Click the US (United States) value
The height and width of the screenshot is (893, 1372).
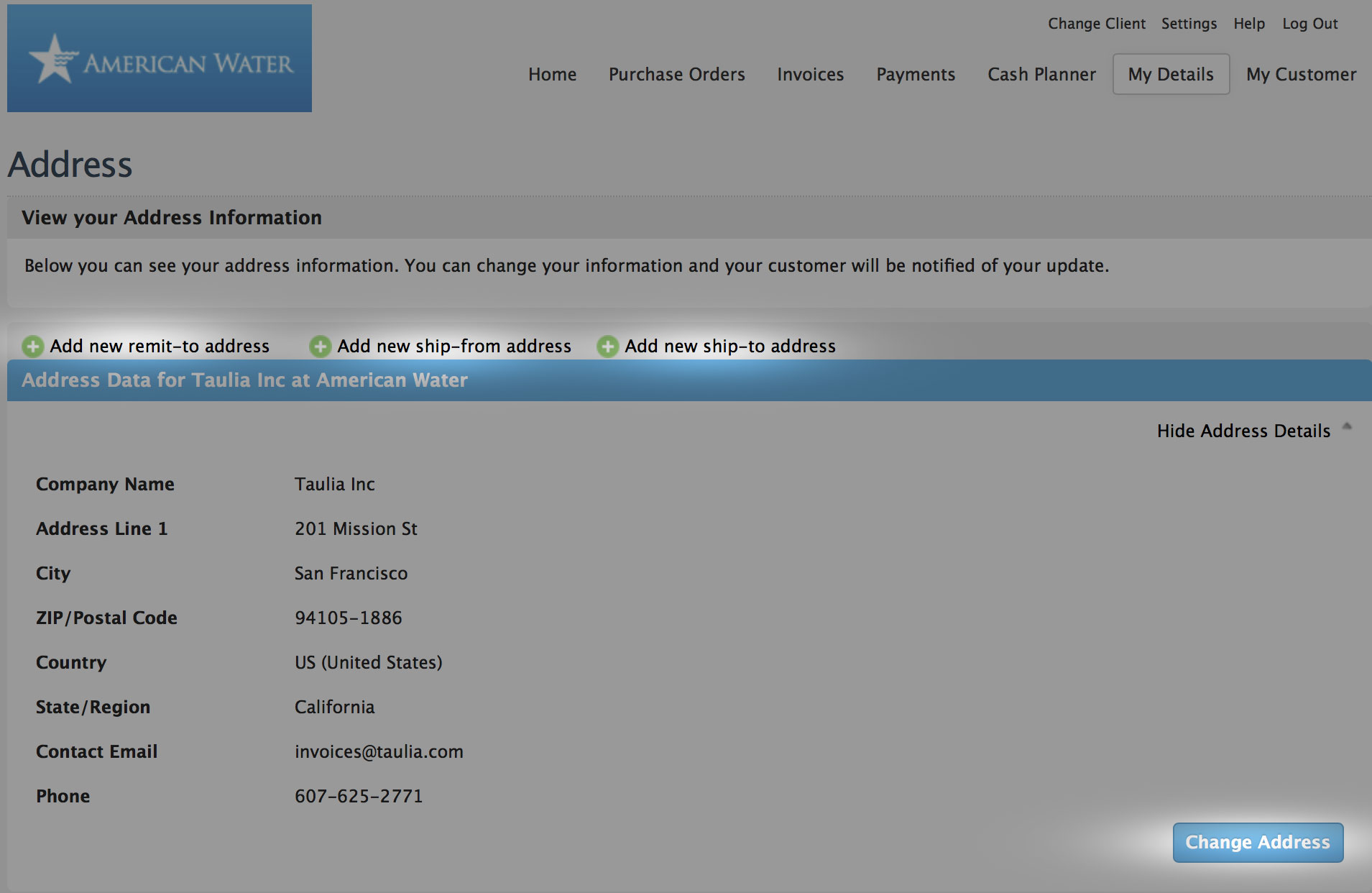[368, 662]
